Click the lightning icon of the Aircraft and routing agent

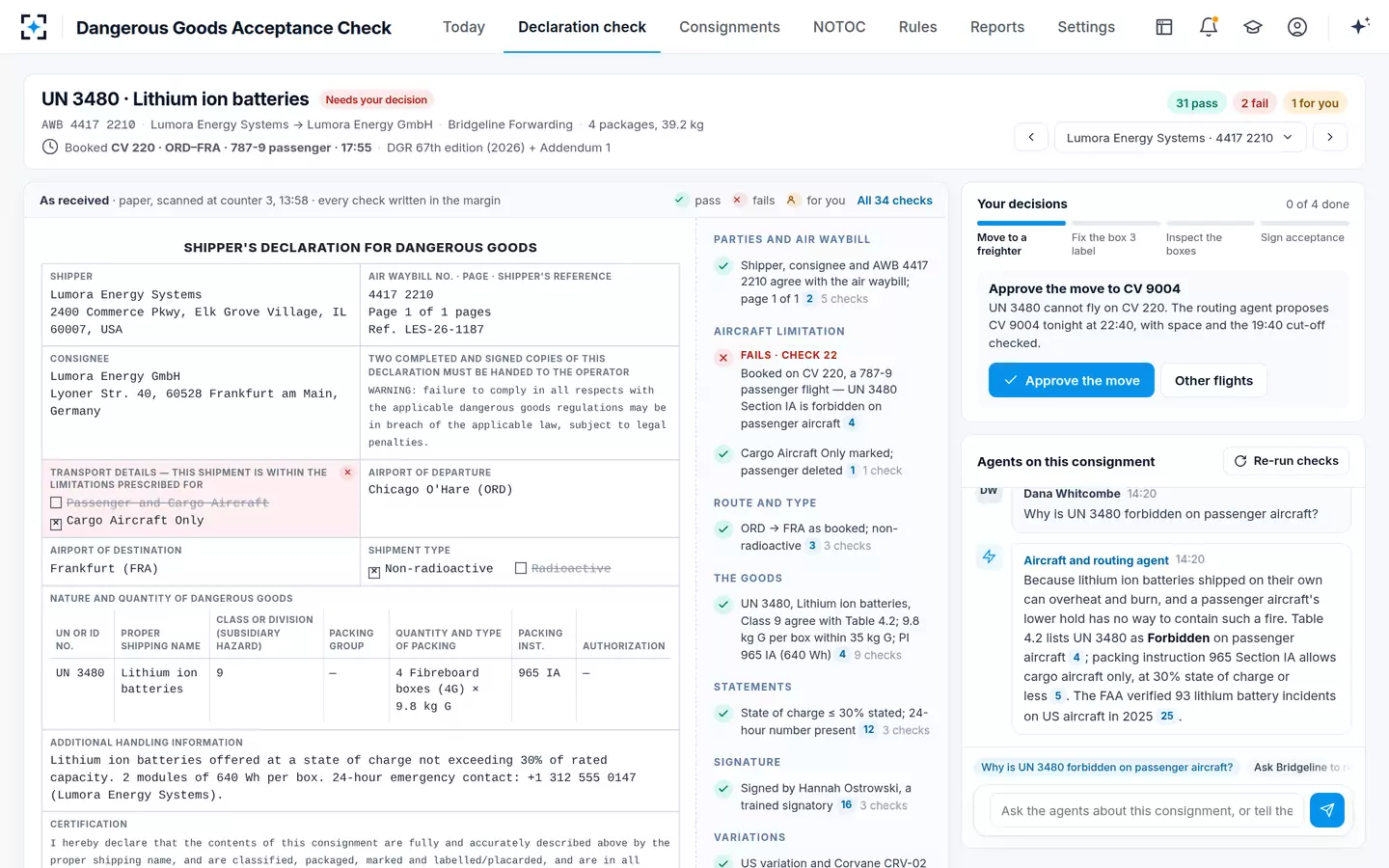coord(989,556)
